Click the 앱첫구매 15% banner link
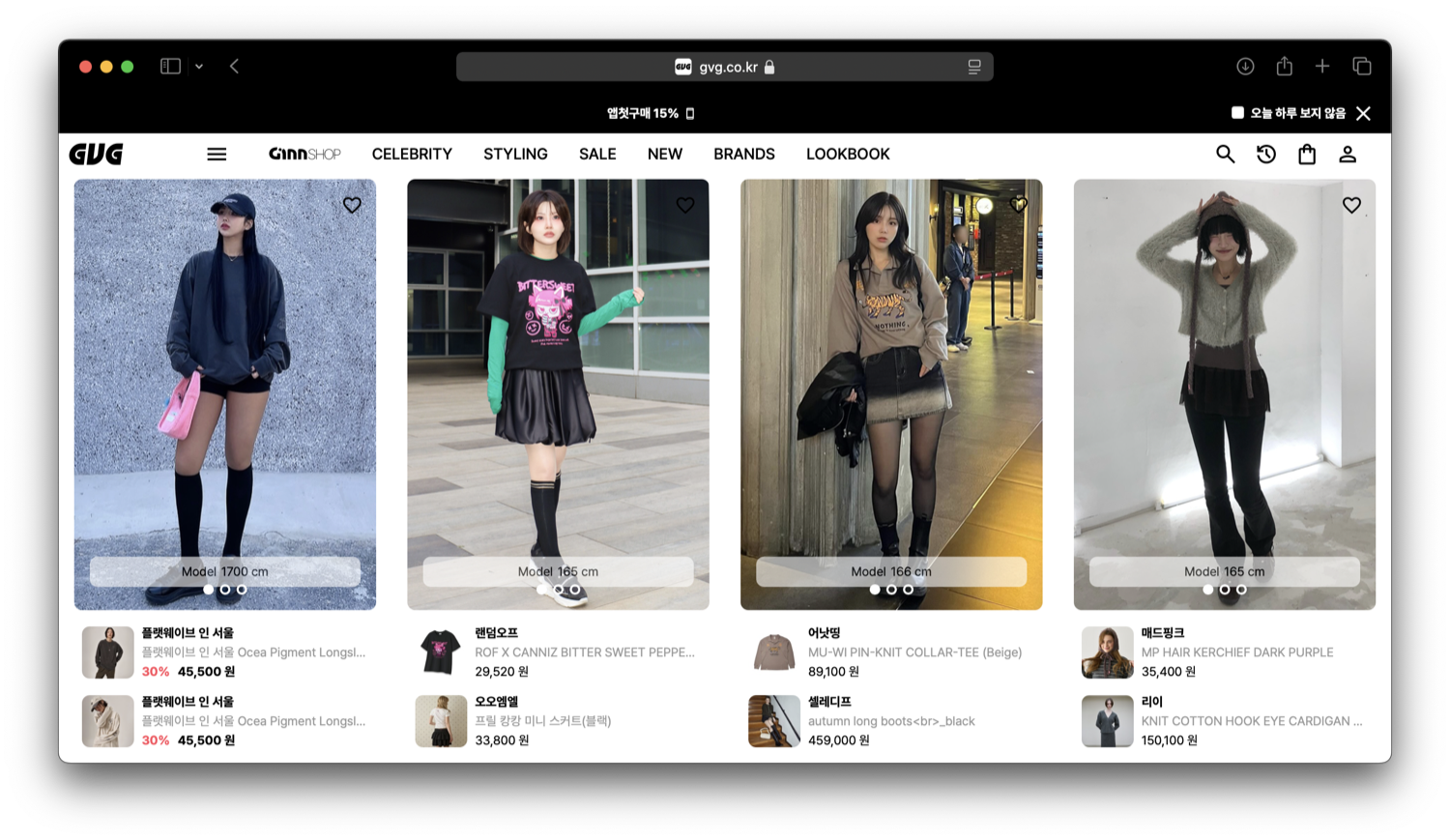Viewport: 1450px width, 840px height. point(650,113)
